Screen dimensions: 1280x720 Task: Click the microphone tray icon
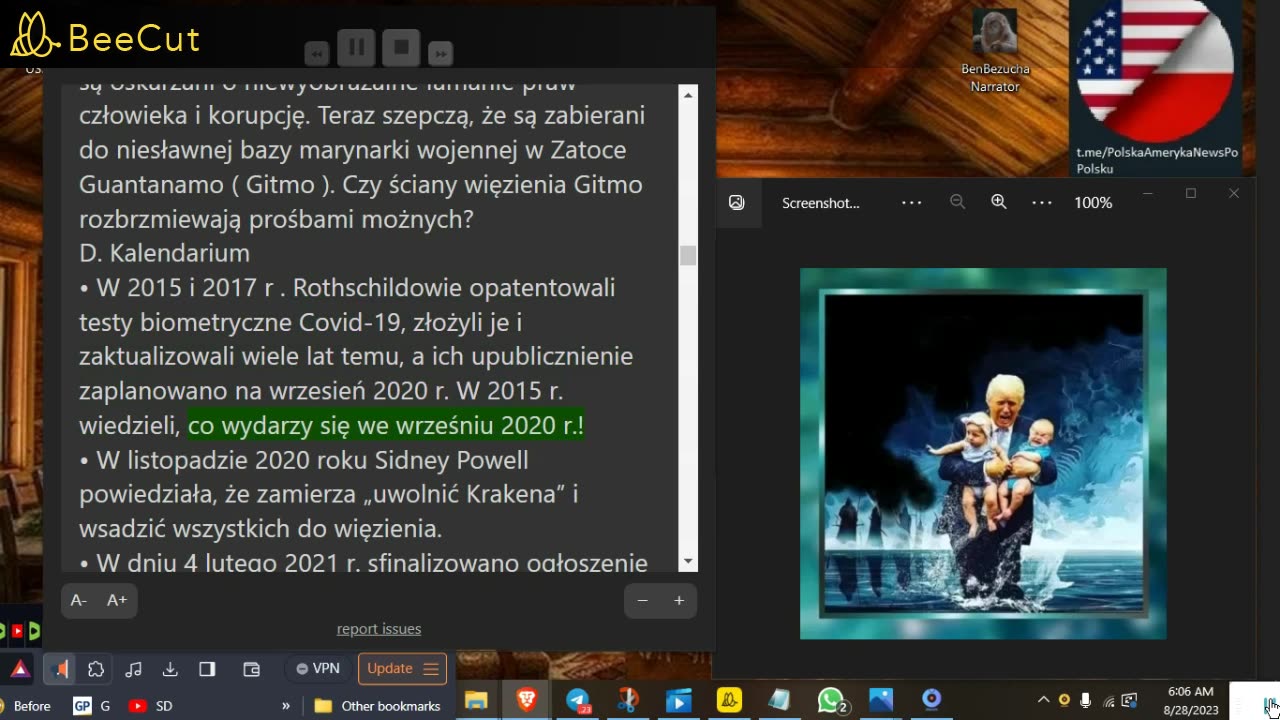point(1086,700)
